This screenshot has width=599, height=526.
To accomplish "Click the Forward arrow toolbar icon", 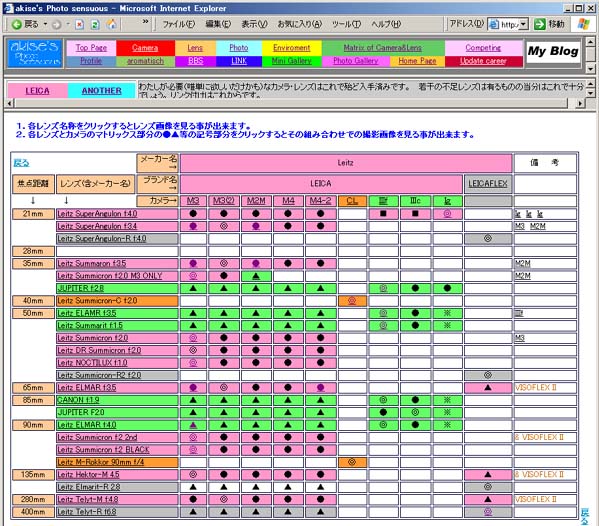I will [x=57, y=25].
